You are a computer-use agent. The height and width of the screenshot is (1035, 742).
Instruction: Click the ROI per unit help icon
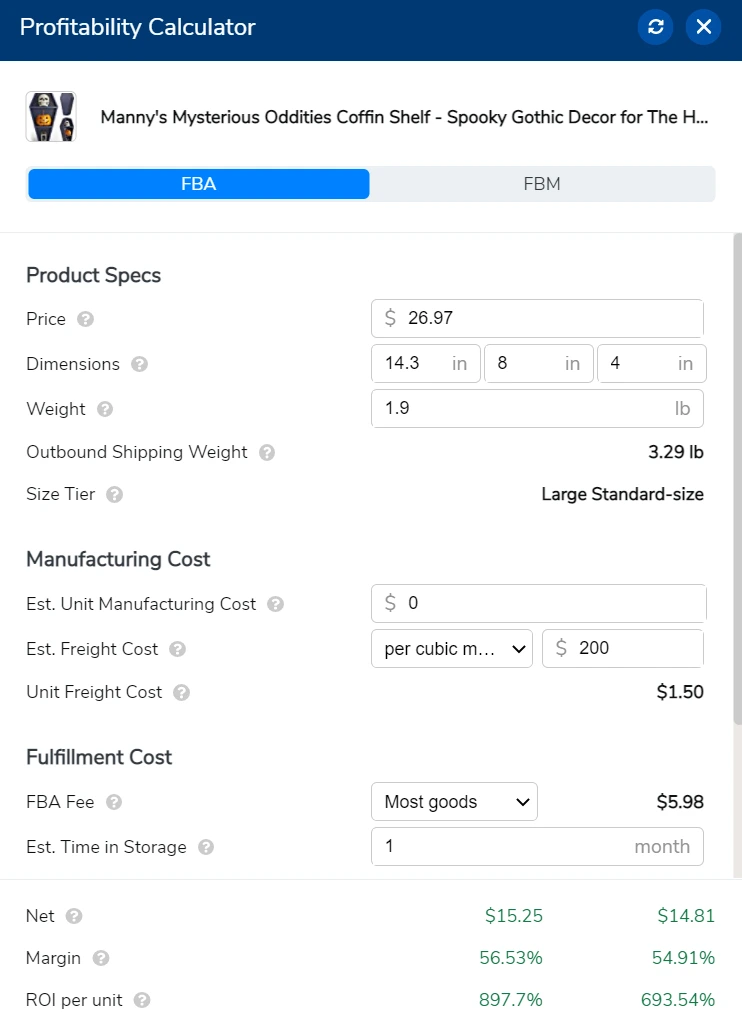(142, 1000)
